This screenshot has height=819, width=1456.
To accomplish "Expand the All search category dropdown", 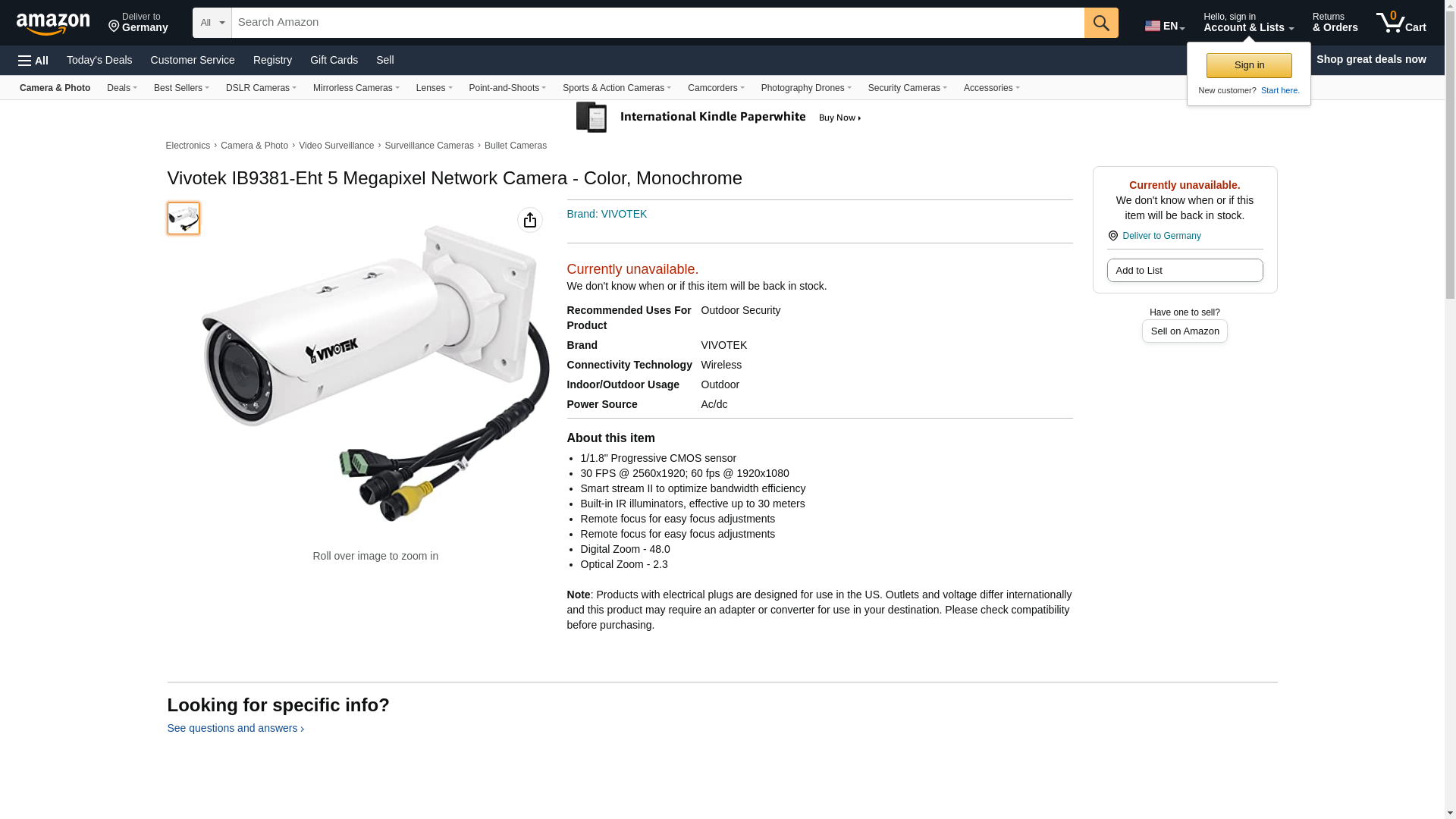I will [x=212, y=23].
